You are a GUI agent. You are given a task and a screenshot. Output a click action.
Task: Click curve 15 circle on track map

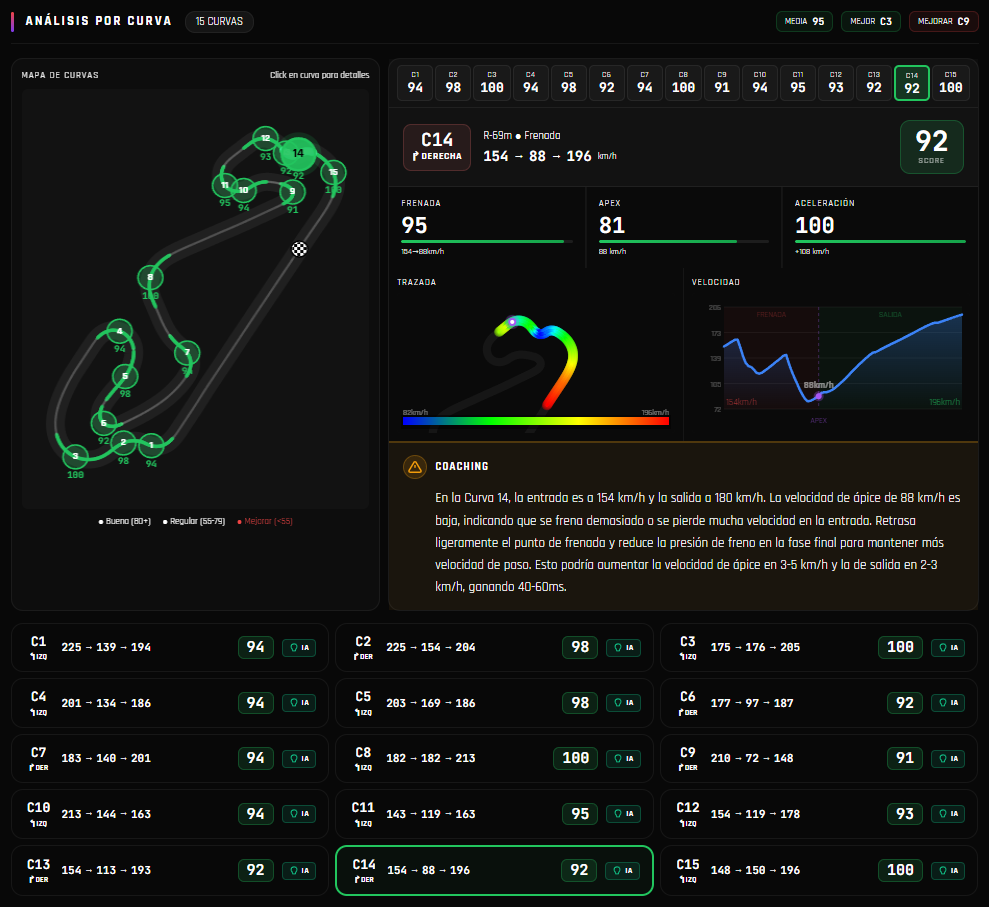click(333, 172)
